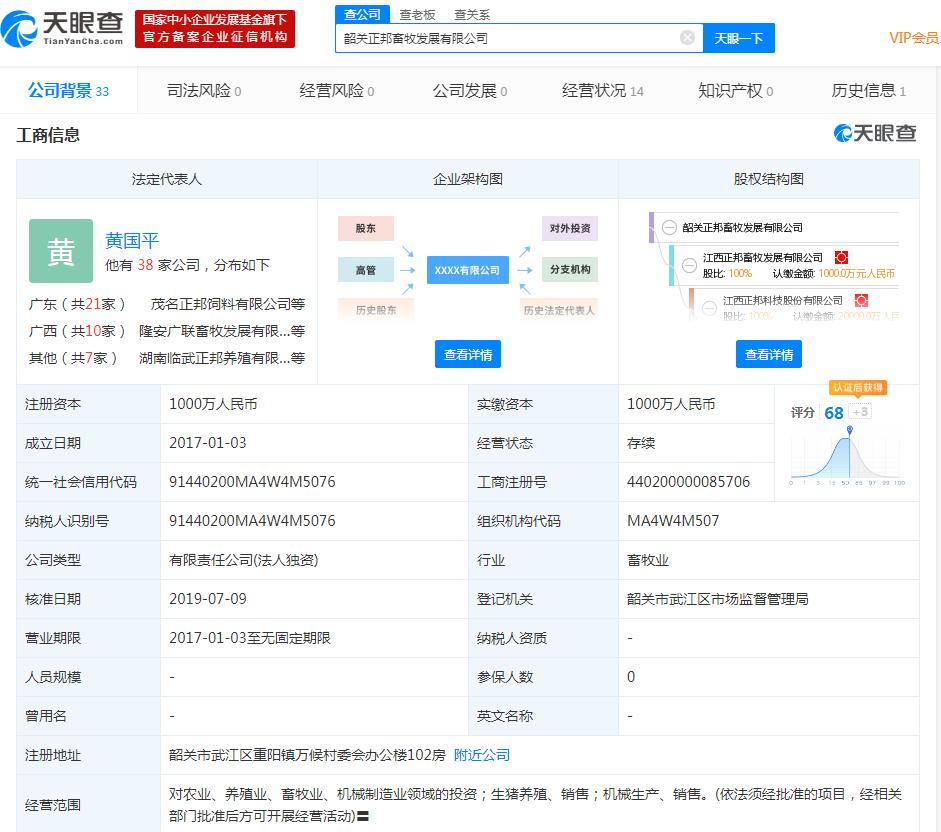Click credit code 91440200MA4W4M5076 in 统一社会信用代码 row
The image size is (941, 832).
pos(252,481)
